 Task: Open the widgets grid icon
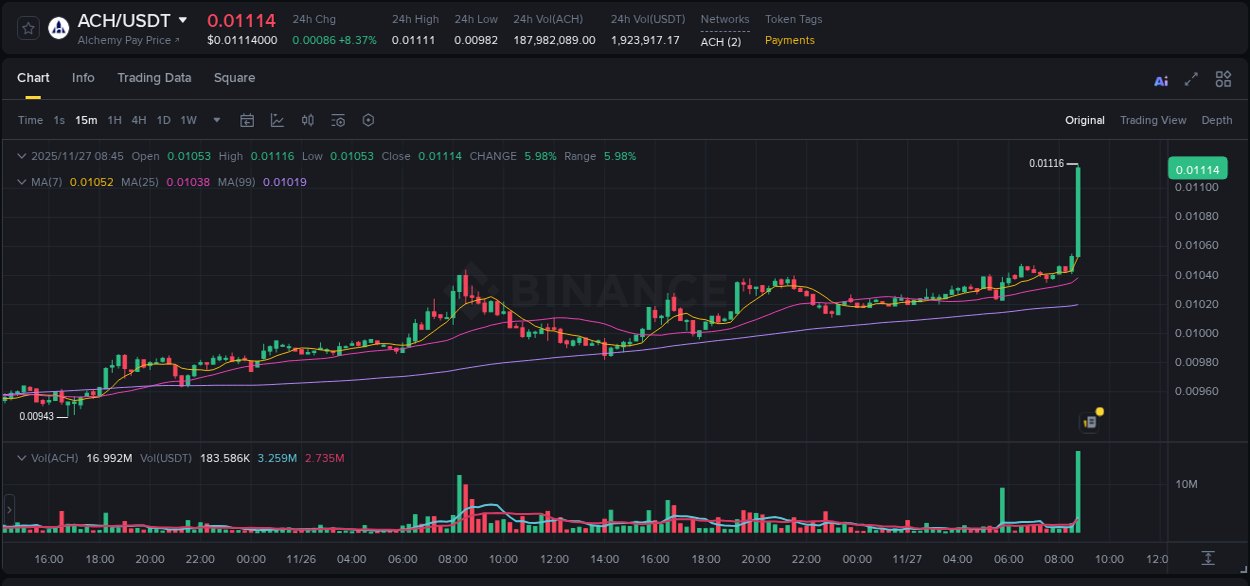point(1223,79)
